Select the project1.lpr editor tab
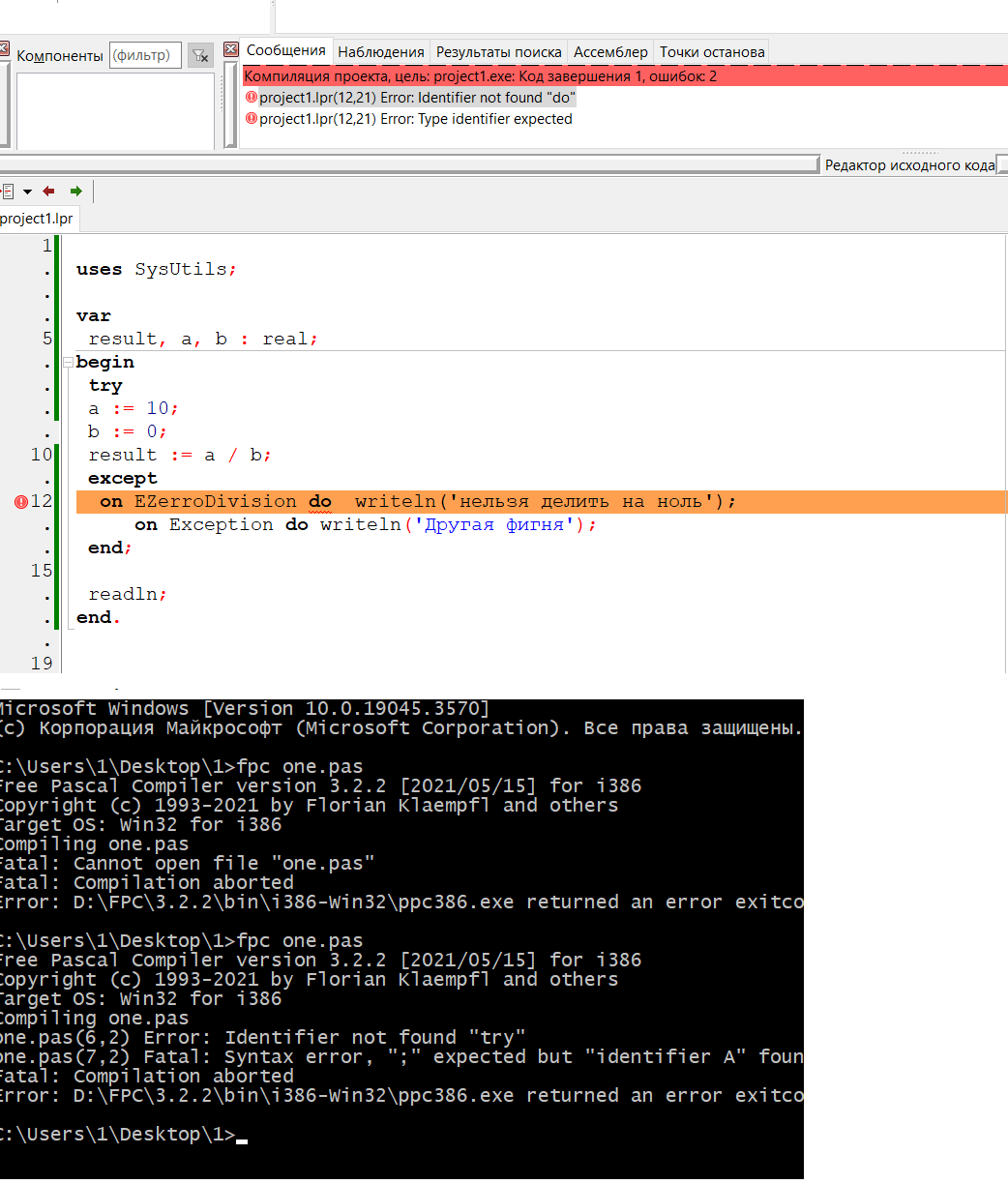This screenshot has width=1008, height=1184. pyautogui.click(x=37, y=219)
